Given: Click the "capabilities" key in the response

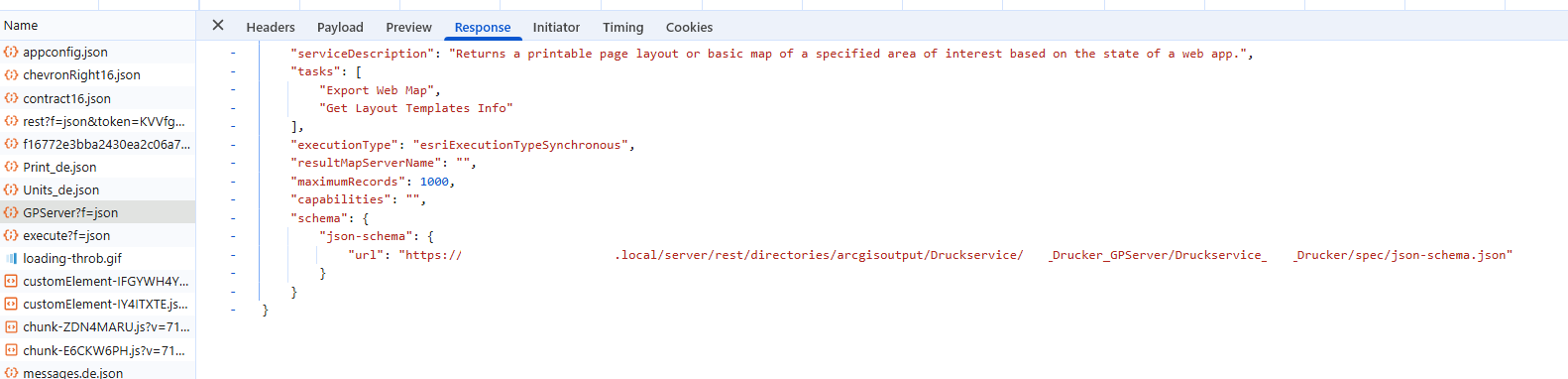Looking at the screenshot, I should point(340,199).
